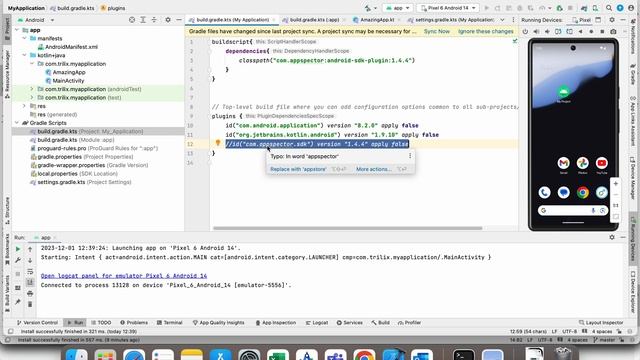The height and width of the screenshot is (360, 640).
Task: Open master git branch widget
Action: [605, 340]
